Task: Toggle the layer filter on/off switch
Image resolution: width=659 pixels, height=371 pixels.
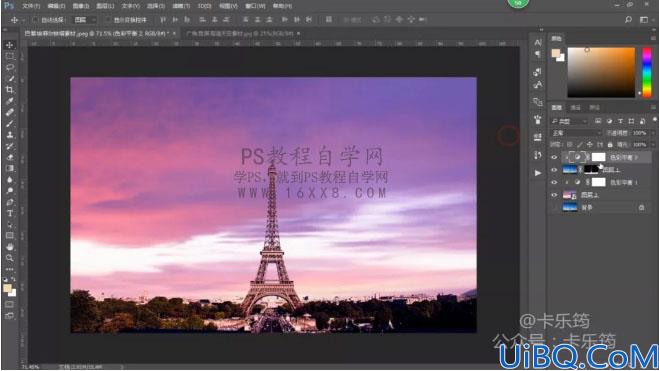Action: point(654,120)
